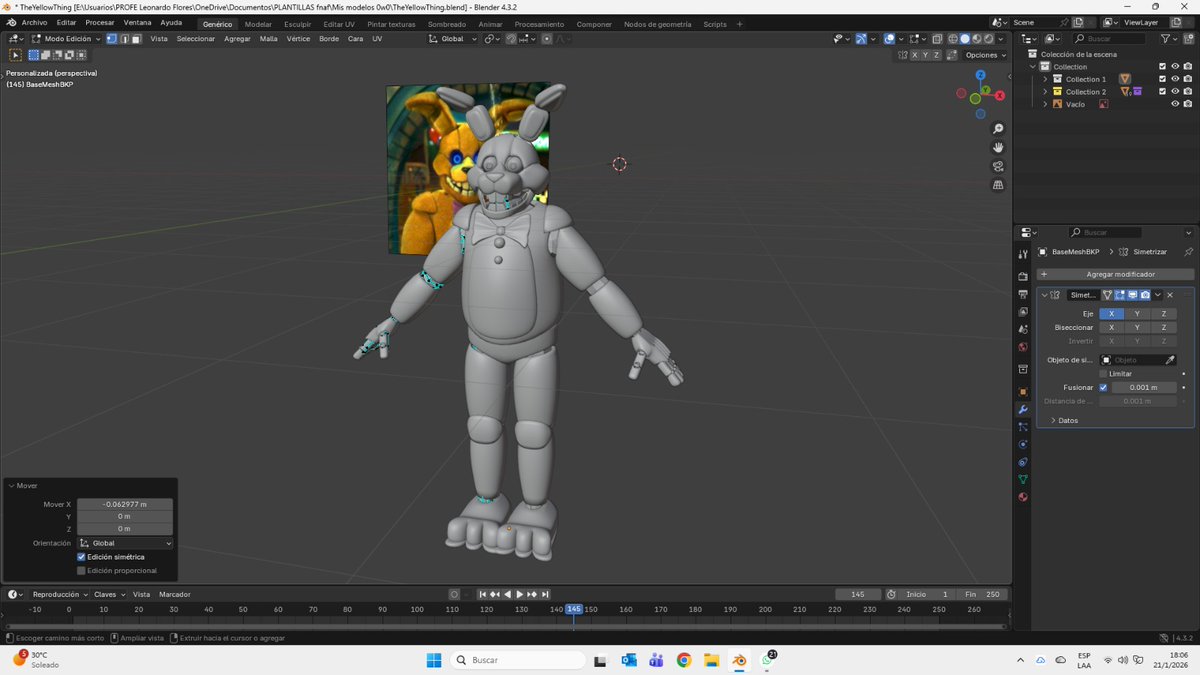Open the Scene properties tab icon
This screenshot has width=1200, height=675.
coord(1023,329)
